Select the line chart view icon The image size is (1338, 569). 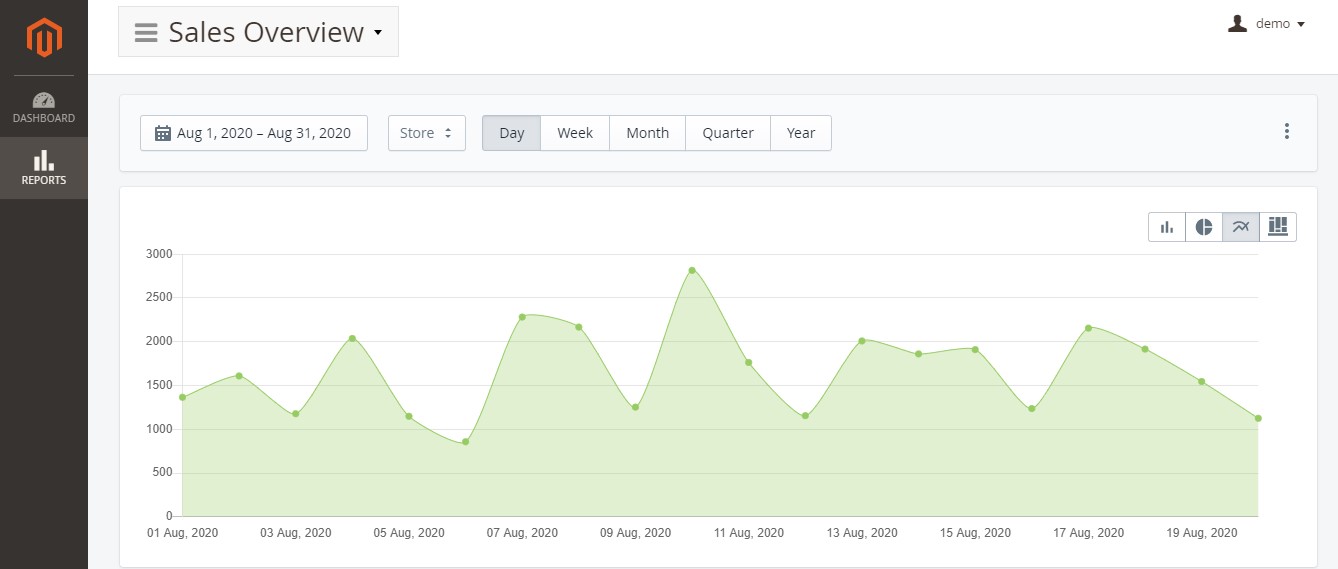coord(1241,227)
